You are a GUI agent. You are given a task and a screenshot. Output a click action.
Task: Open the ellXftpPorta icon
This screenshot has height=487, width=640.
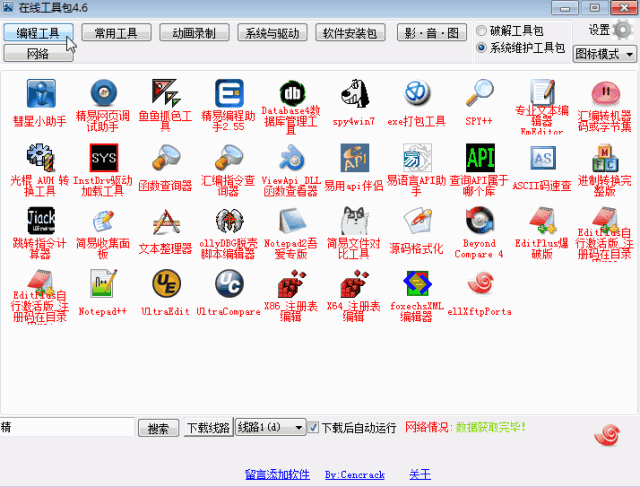(x=480, y=284)
